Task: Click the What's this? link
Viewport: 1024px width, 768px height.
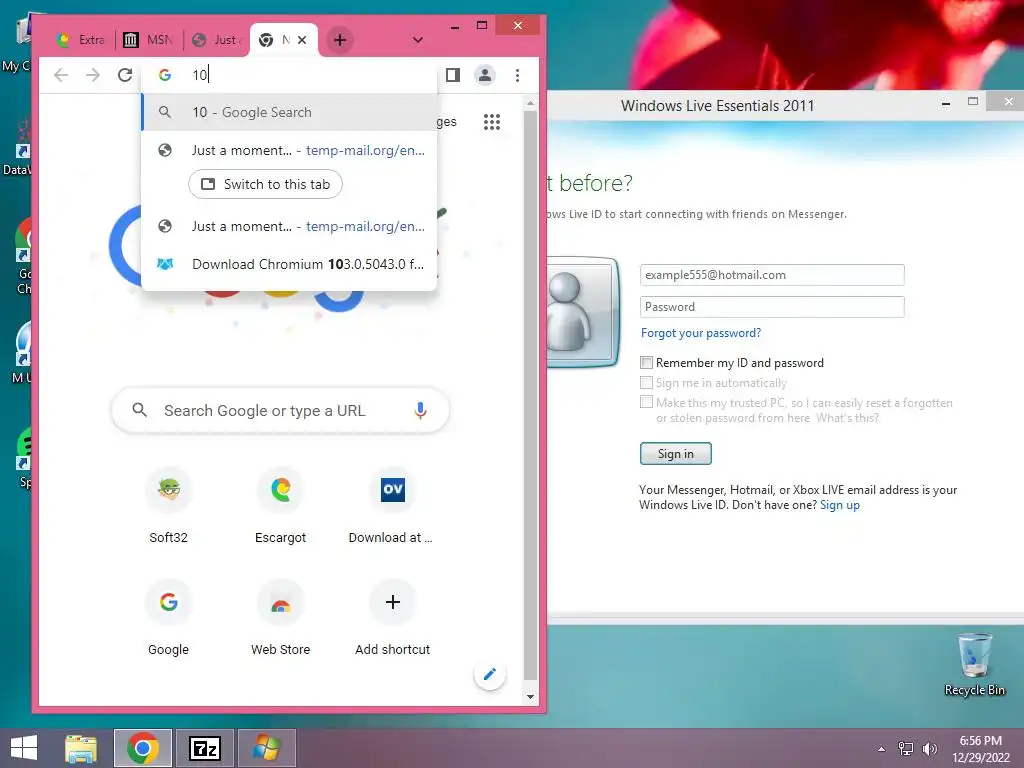Action: pos(847,418)
